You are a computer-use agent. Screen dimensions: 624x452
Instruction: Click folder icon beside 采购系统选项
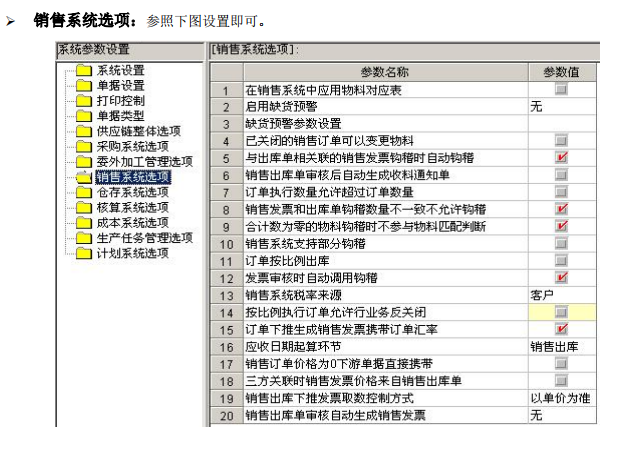click(84, 146)
